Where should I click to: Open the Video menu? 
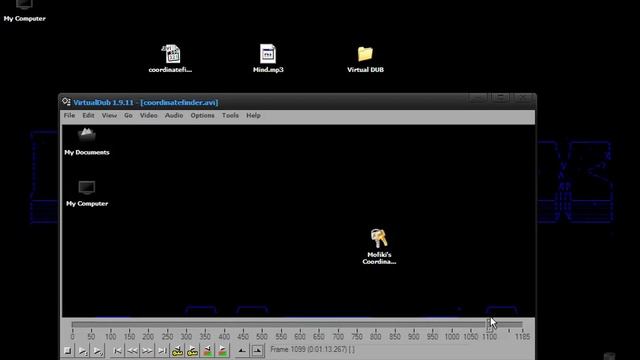click(149, 116)
